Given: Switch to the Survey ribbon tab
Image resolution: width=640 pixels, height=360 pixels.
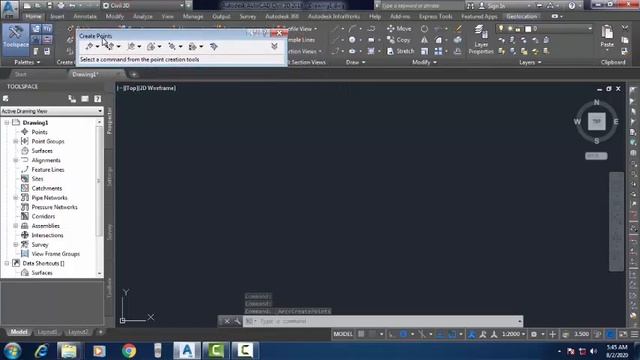Looking at the screenshot, I should pyautogui.click(x=247, y=16).
